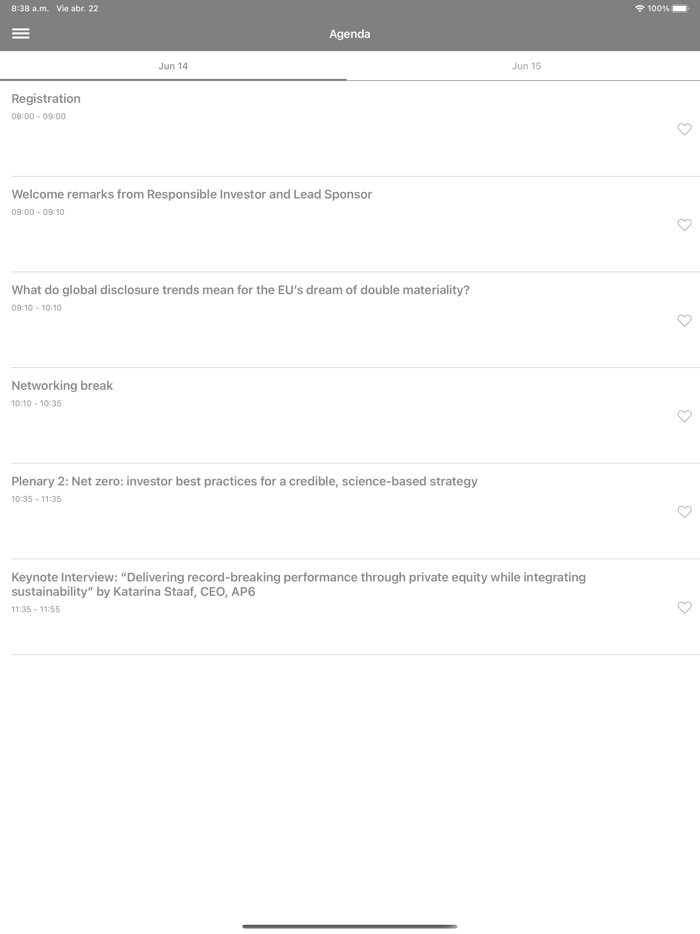The height and width of the screenshot is (934, 700).
Task: Favorite the Keynote Interview session
Action: (x=684, y=607)
